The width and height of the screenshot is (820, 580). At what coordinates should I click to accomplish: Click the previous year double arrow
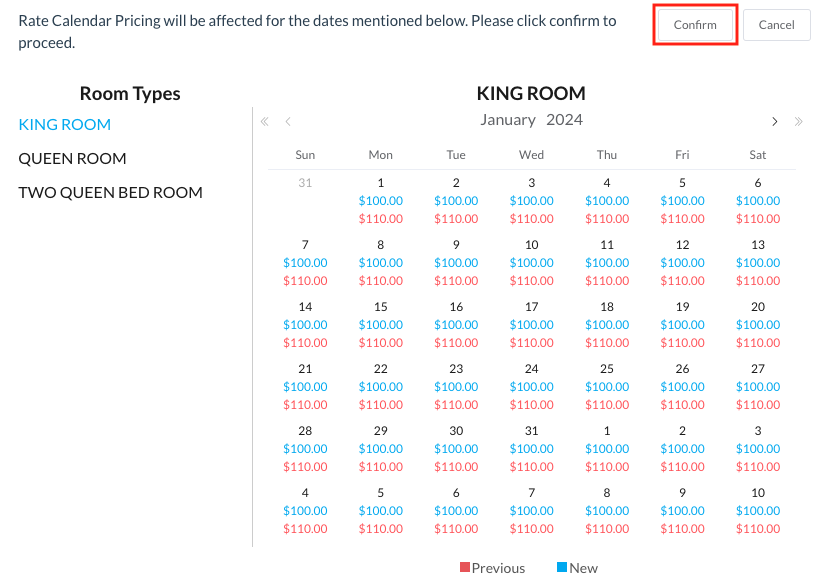pos(265,122)
